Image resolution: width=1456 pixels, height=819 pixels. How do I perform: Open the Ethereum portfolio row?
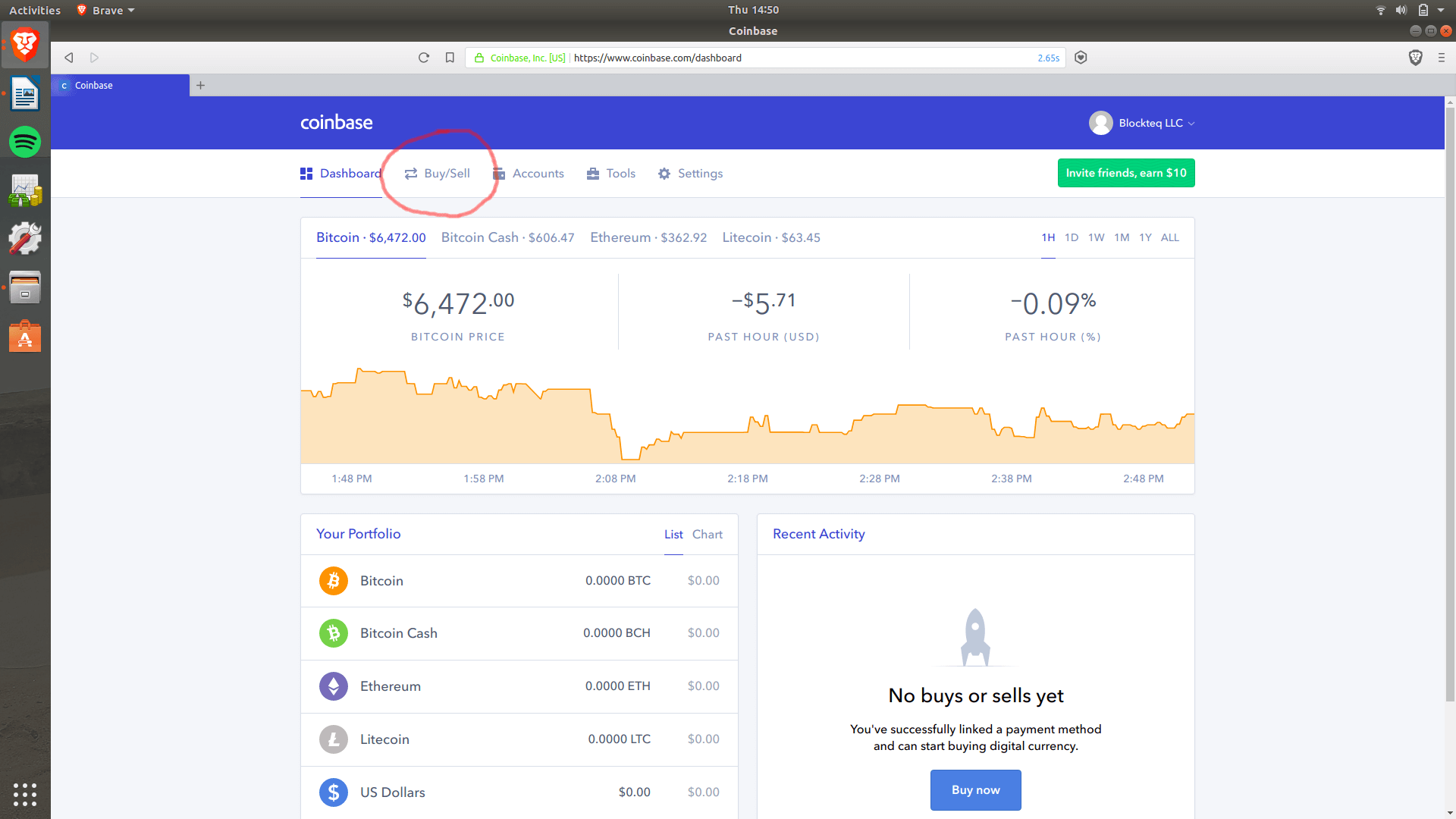[x=519, y=686]
